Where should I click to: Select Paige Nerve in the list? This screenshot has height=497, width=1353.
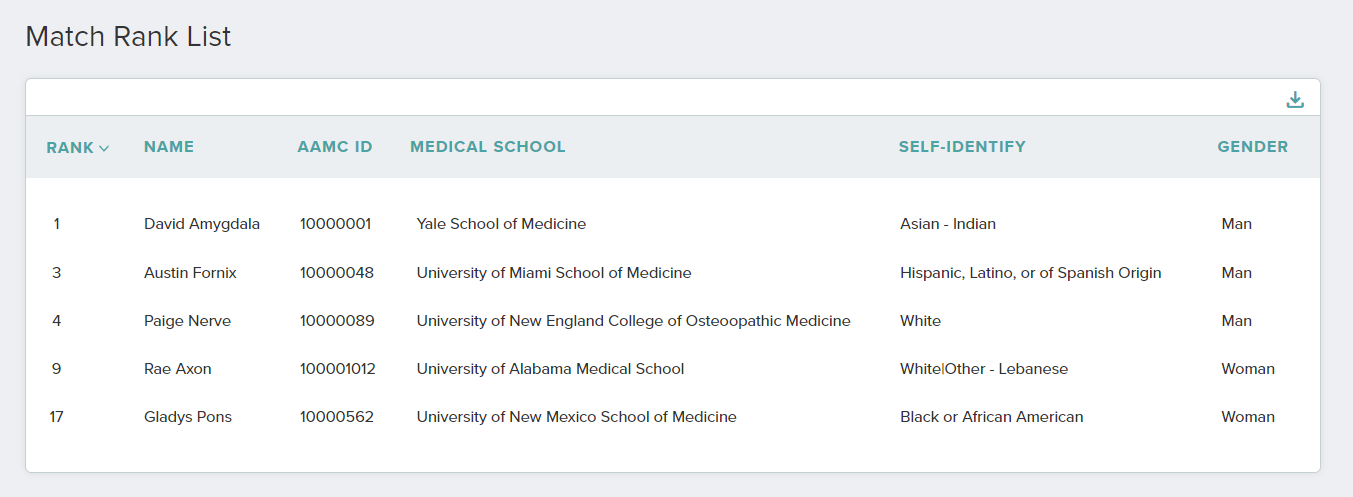point(672,321)
